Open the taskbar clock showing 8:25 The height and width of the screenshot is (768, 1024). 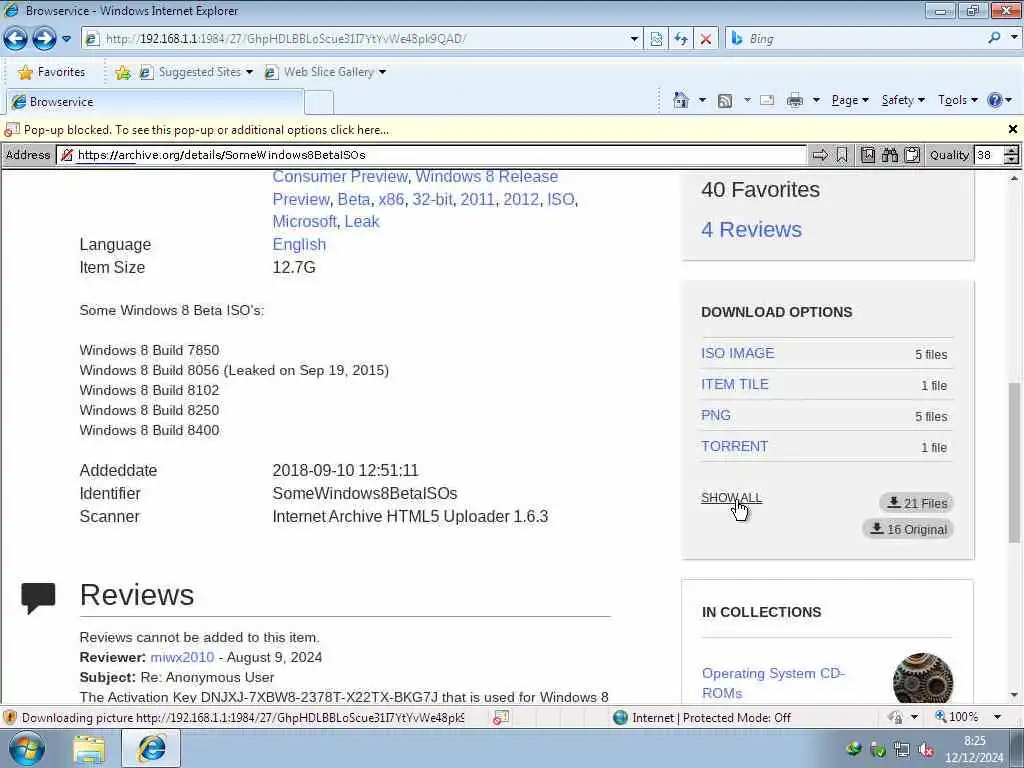coord(974,749)
